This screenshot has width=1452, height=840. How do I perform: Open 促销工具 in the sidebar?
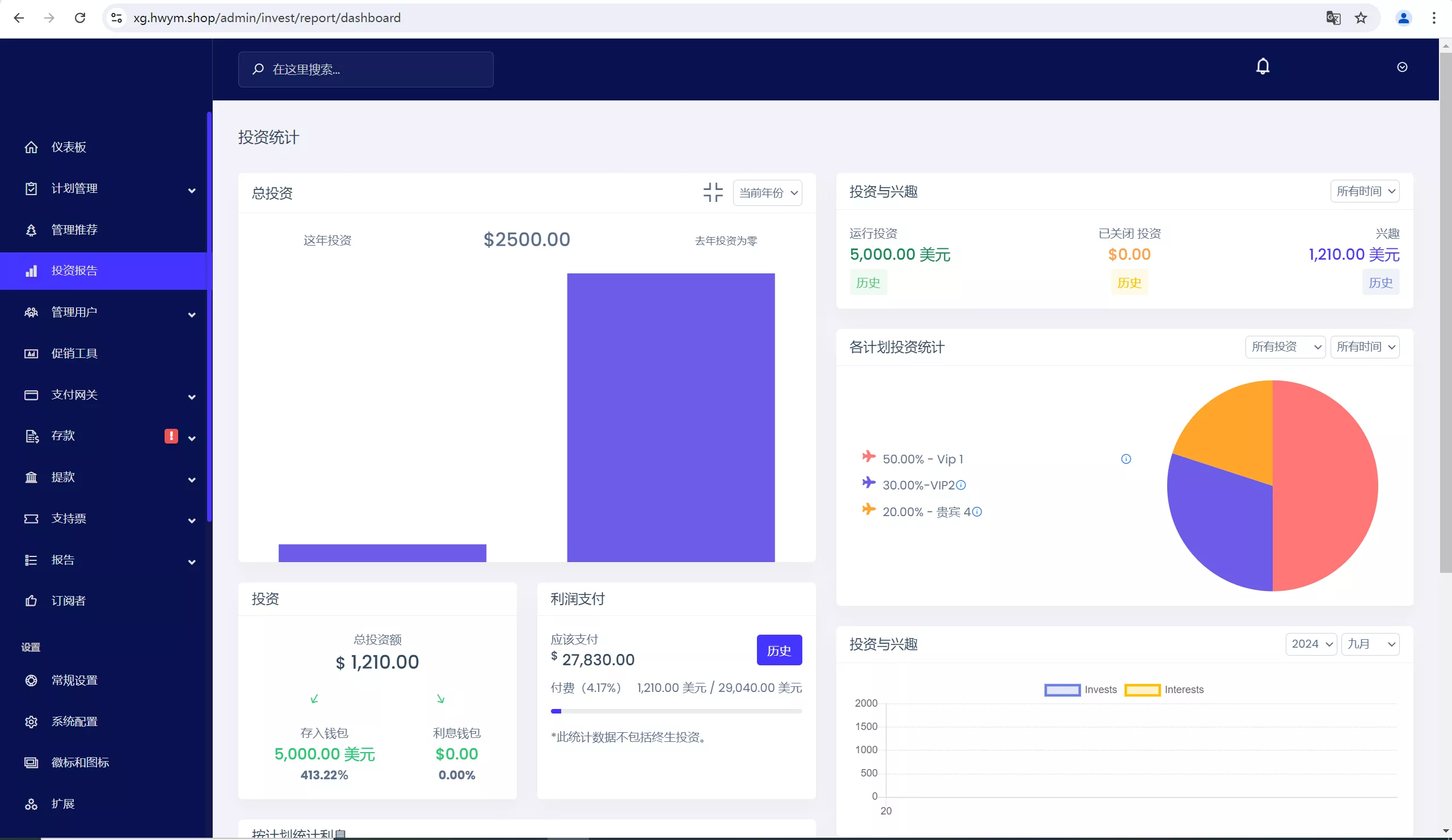[74, 353]
